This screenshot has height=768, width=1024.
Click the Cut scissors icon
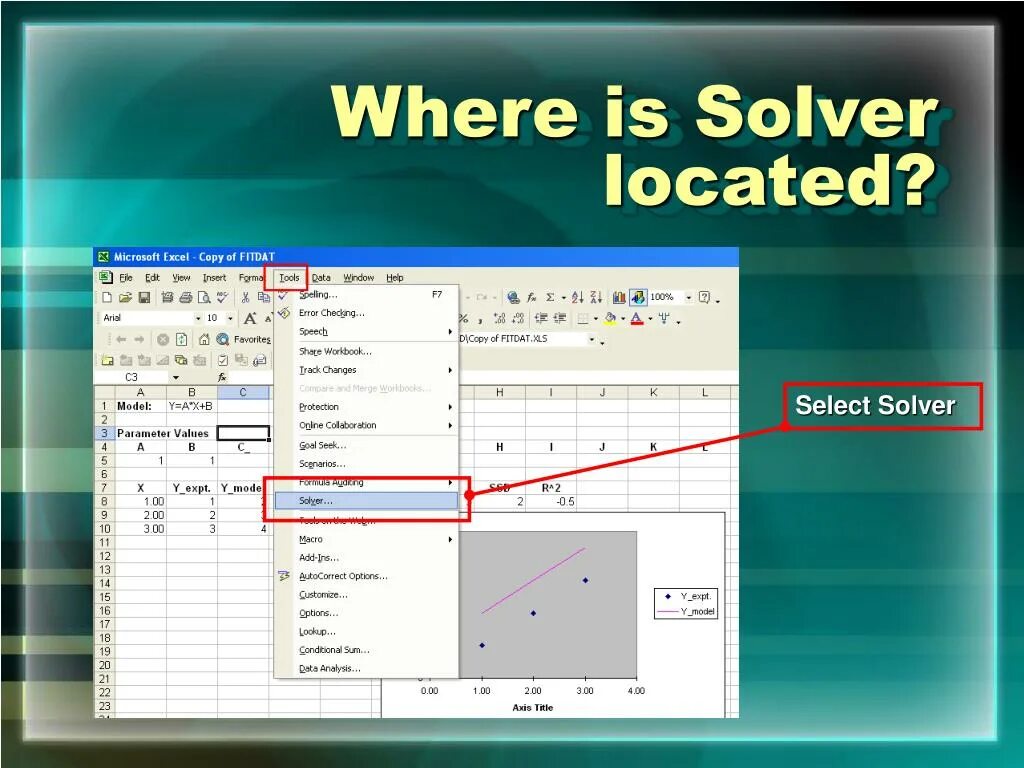(x=246, y=298)
